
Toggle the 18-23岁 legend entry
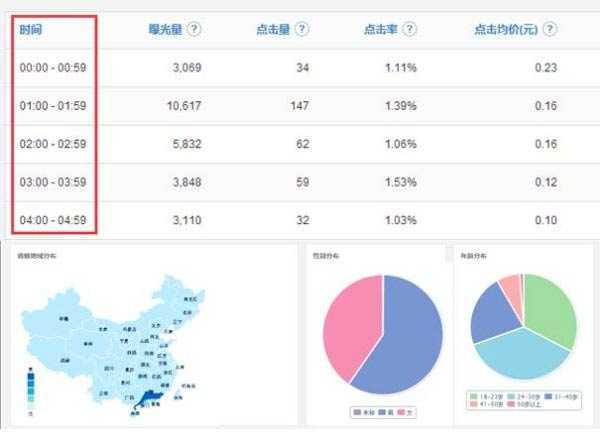pos(486,397)
